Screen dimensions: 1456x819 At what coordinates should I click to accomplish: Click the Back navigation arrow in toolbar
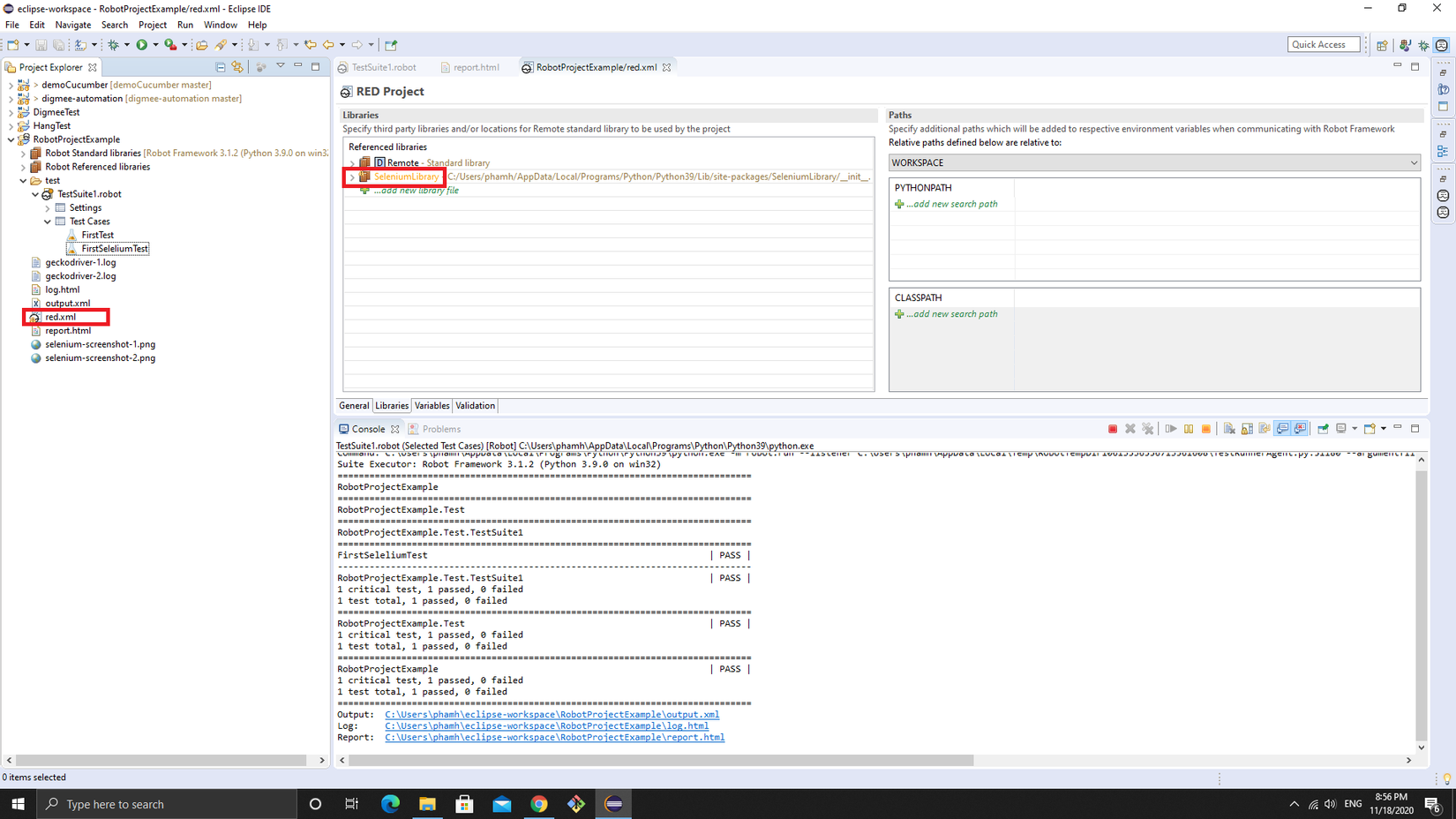(328, 45)
